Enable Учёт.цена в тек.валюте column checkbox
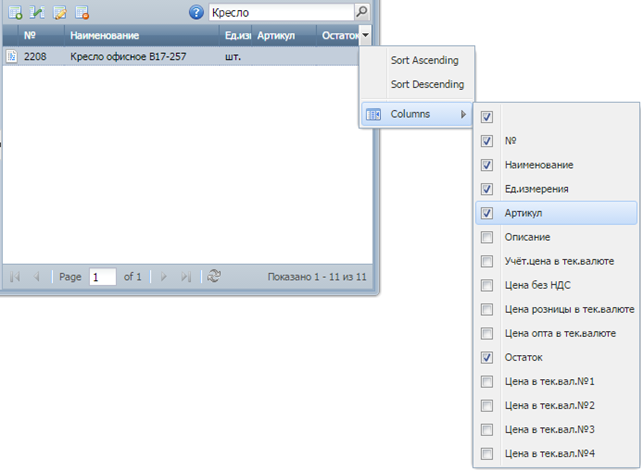This screenshot has height=470, width=641. [x=486, y=261]
